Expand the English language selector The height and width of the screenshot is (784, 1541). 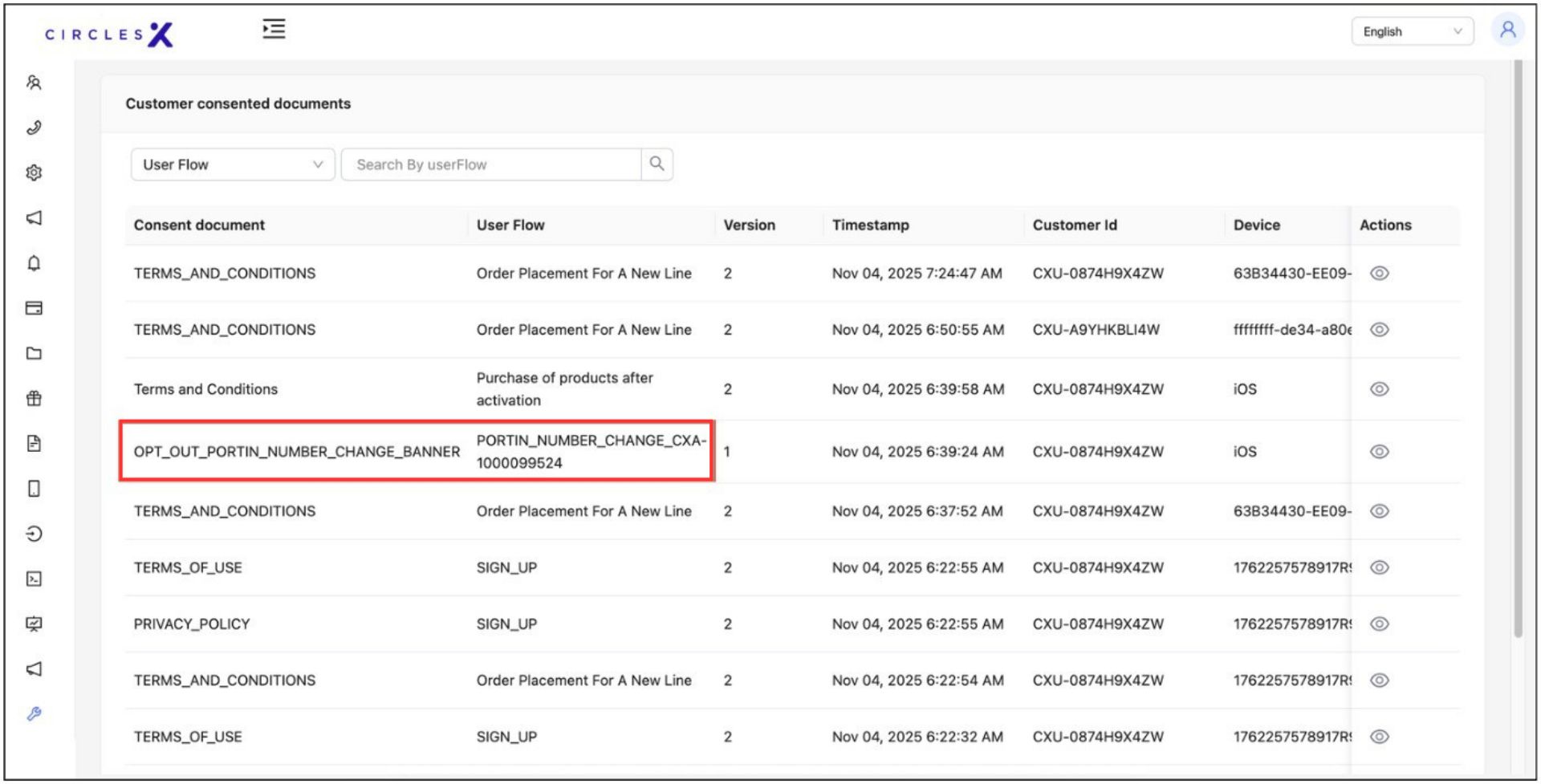[x=1412, y=31]
